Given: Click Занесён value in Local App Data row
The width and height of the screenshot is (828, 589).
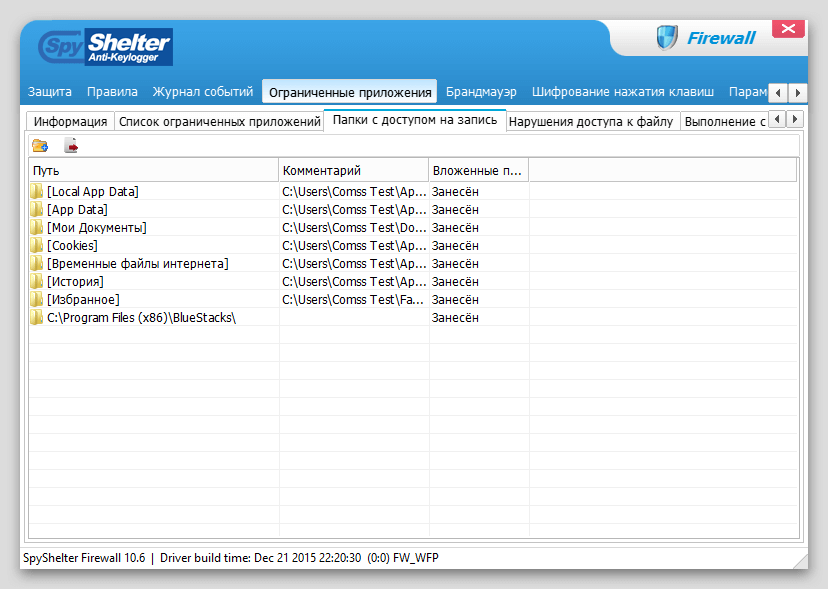Looking at the screenshot, I should coord(455,191).
